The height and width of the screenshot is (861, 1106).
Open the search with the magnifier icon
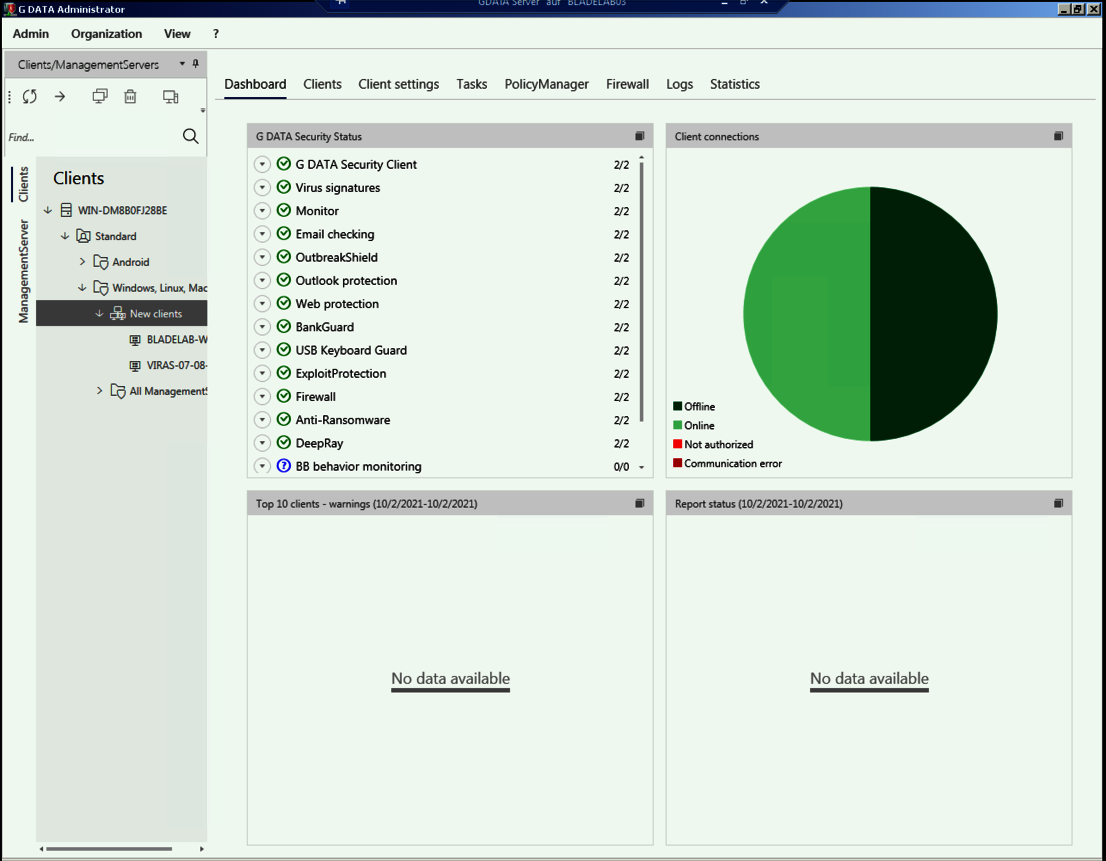[190, 136]
